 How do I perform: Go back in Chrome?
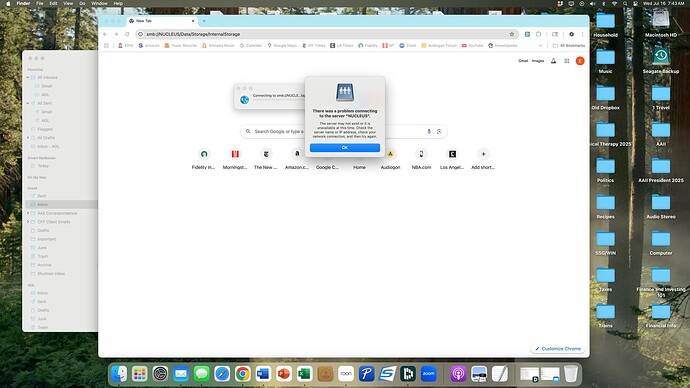coord(105,34)
